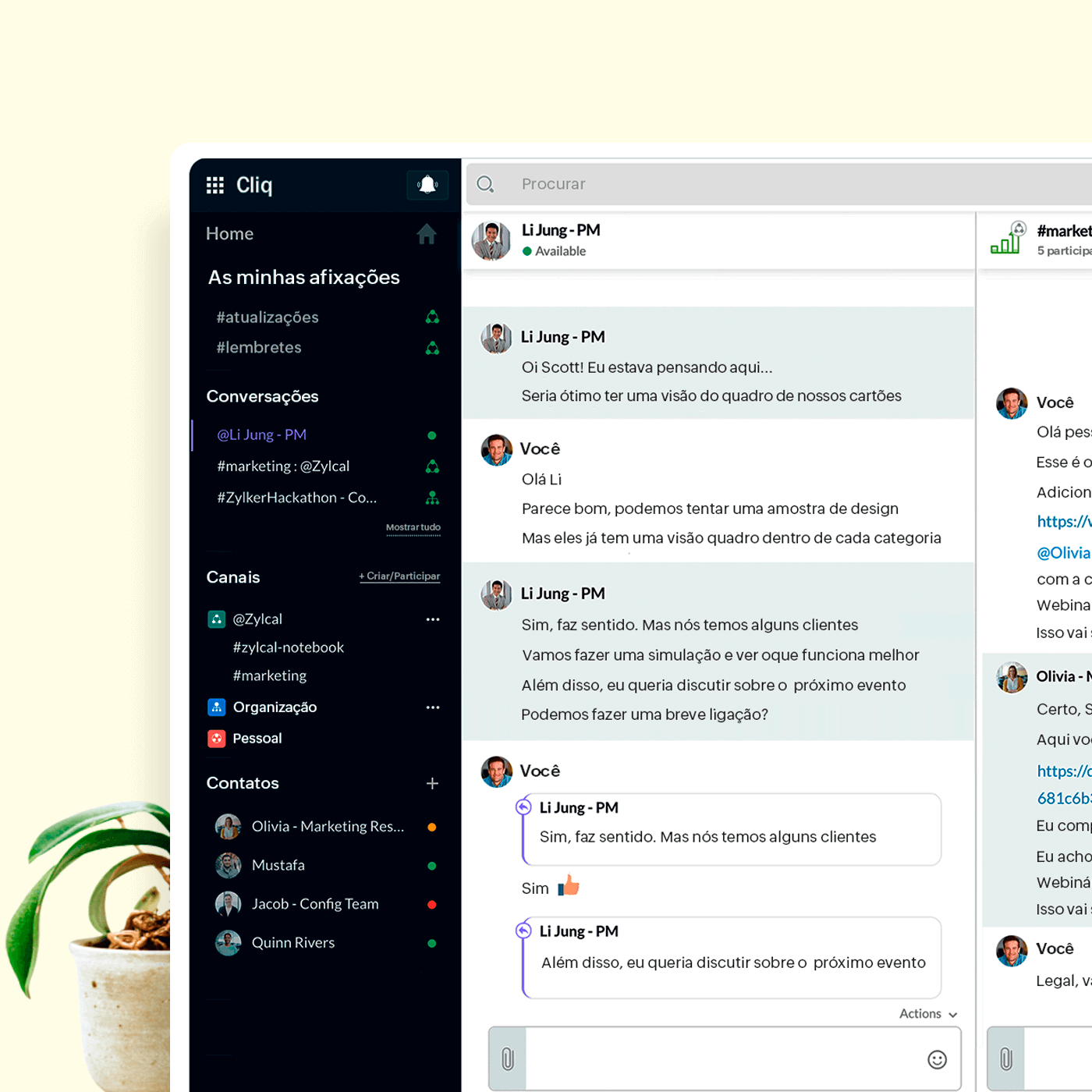Viewport: 1092px width, 1092px height.
Task: Click Quinn Rivers' avatar in contacts
Action: click(228, 944)
